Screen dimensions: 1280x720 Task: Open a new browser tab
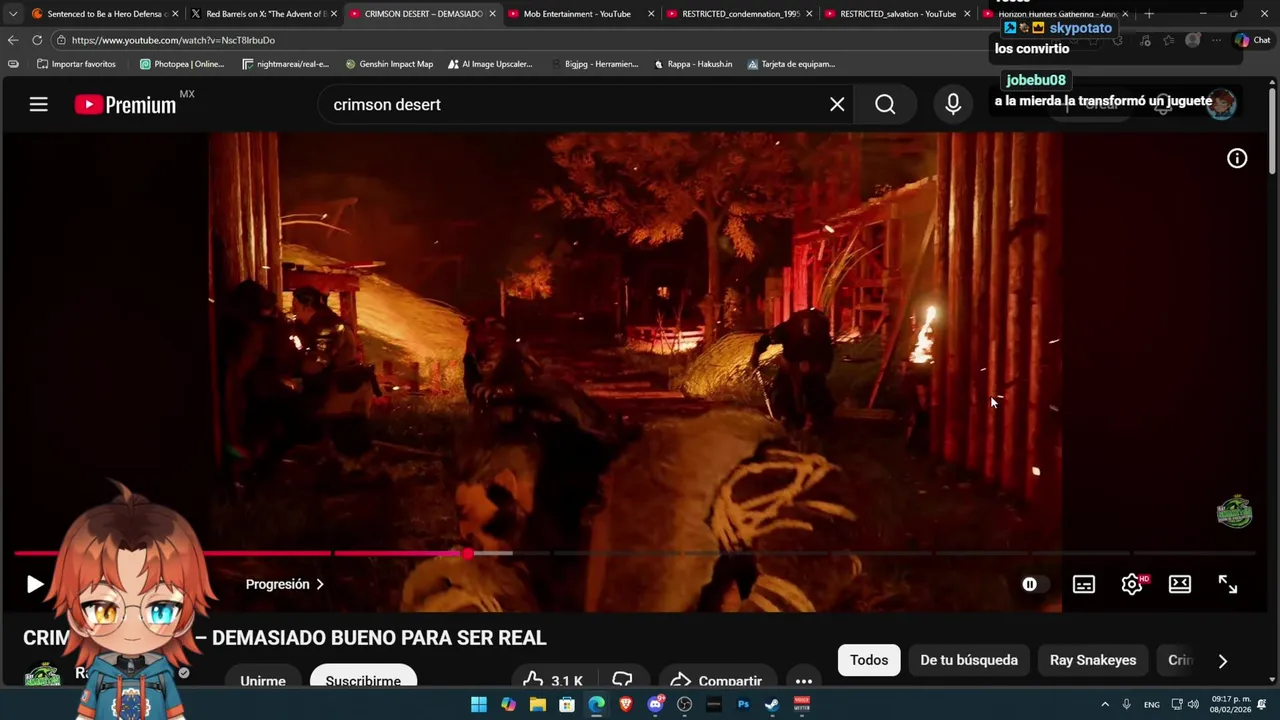click(x=1149, y=14)
